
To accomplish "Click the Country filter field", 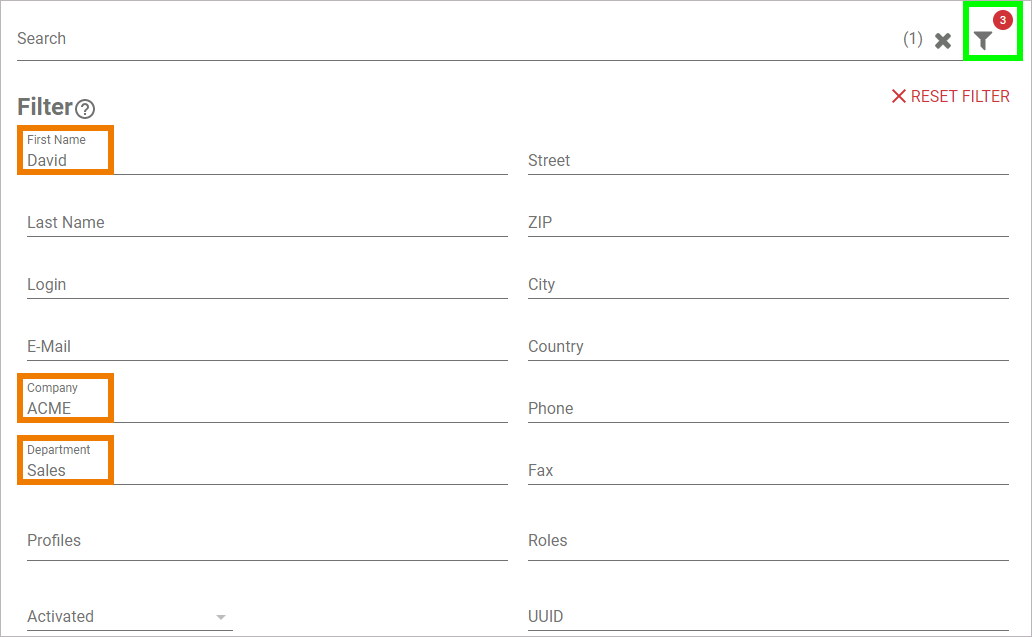I will tap(767, 347).
